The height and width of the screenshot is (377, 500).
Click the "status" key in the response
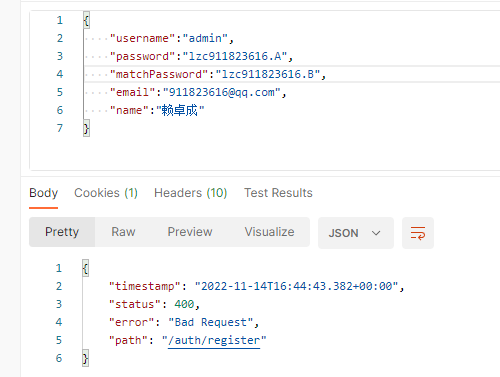[135, 304]
